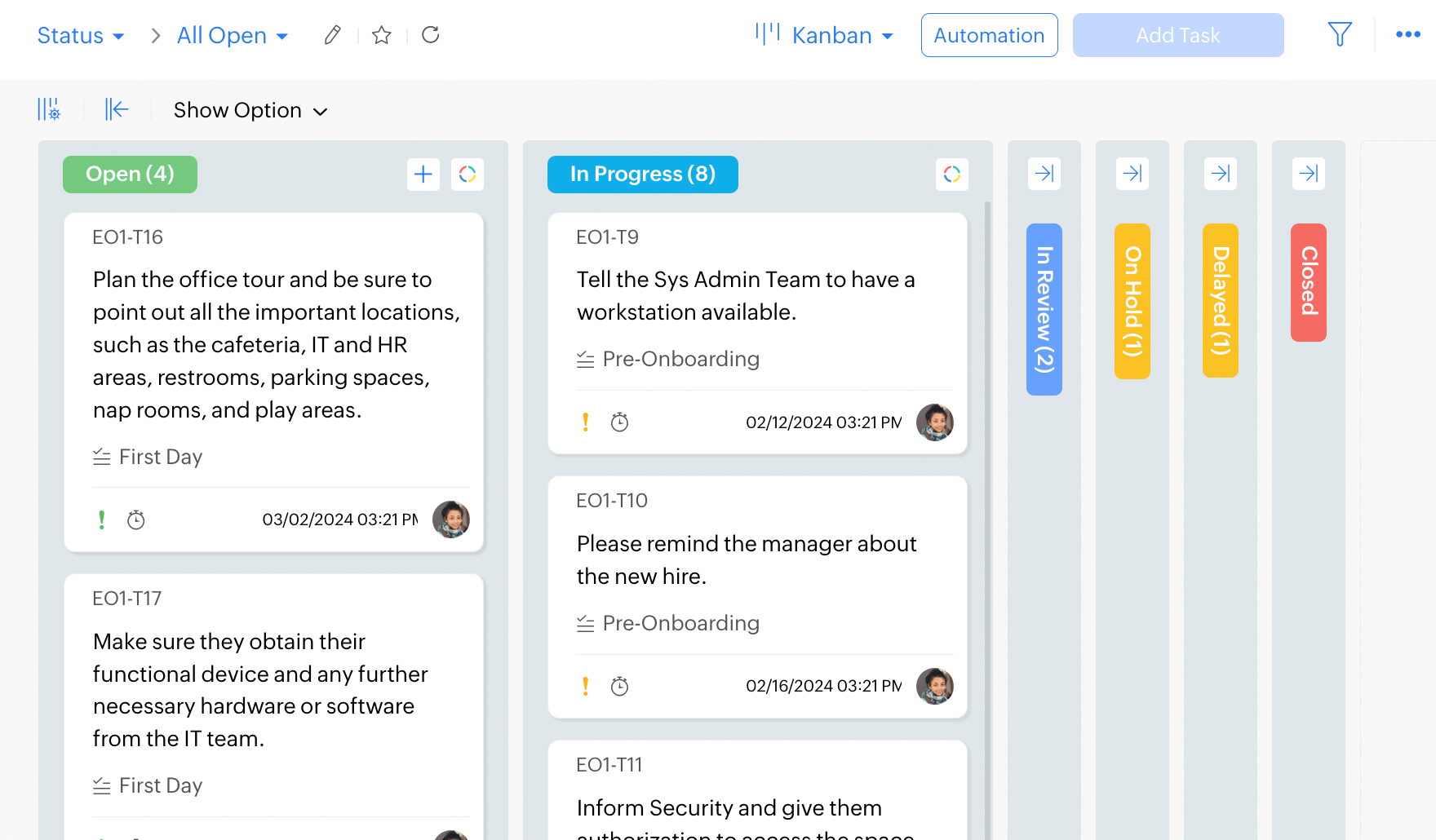Expand the collapsed On Hold column
Screen dimensions: 1436x840
click(x=1132, y=174)
